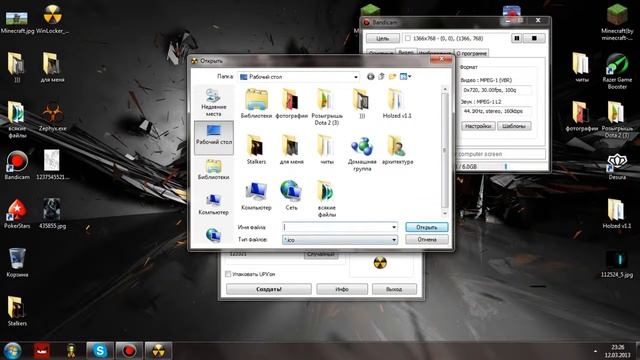Open the view menu icon in dialog toolbar
This screenshot has height=360, width=640.
point(405,76)
